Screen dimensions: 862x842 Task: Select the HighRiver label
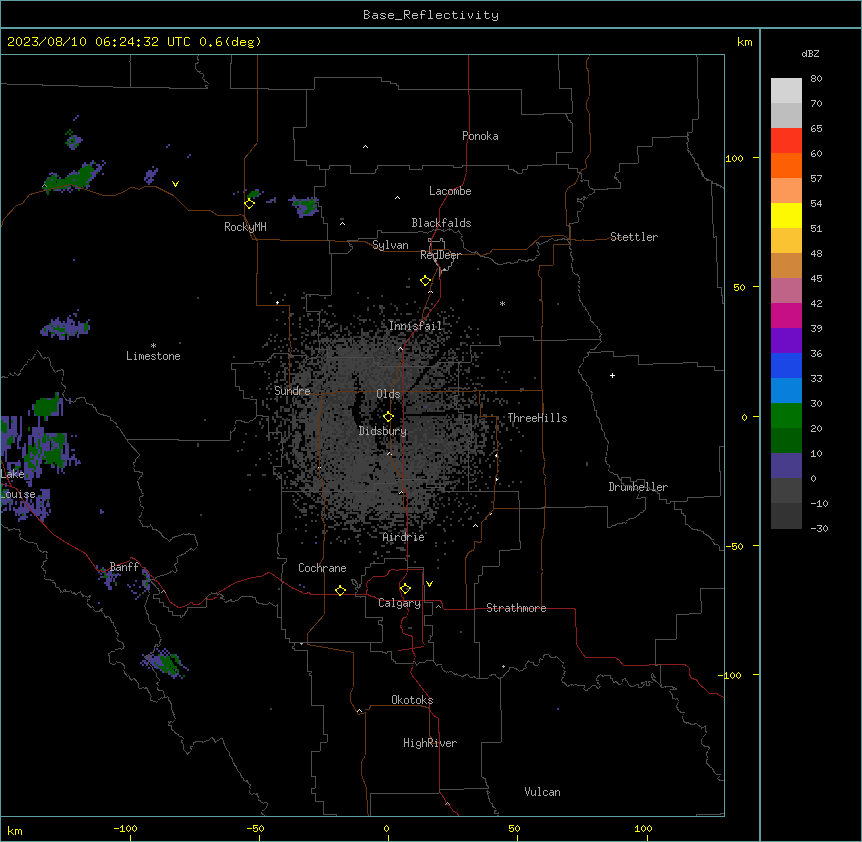(430, 743)
